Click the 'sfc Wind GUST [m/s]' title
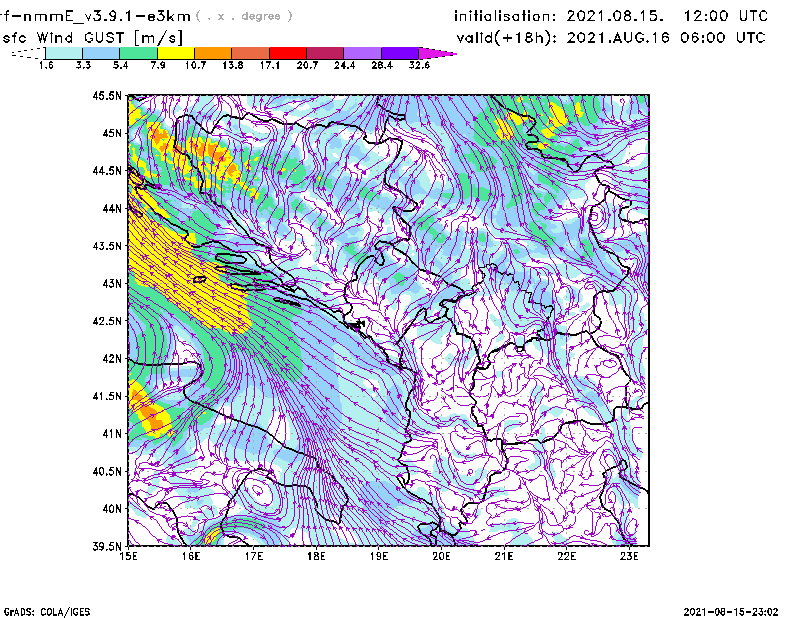The image size is (800, 618). tap(92, 38)
